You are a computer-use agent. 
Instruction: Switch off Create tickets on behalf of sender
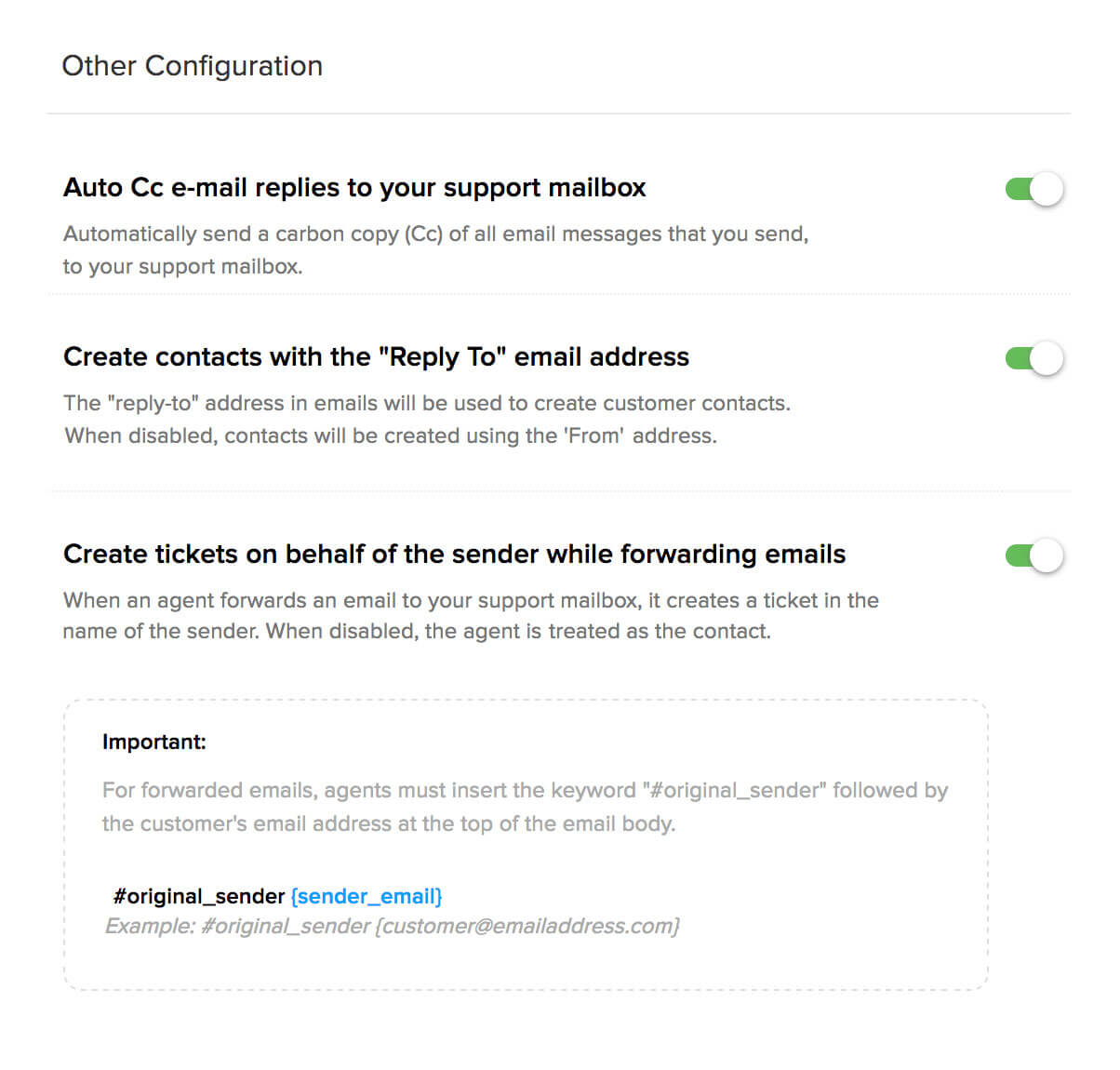coord(1033,555)
